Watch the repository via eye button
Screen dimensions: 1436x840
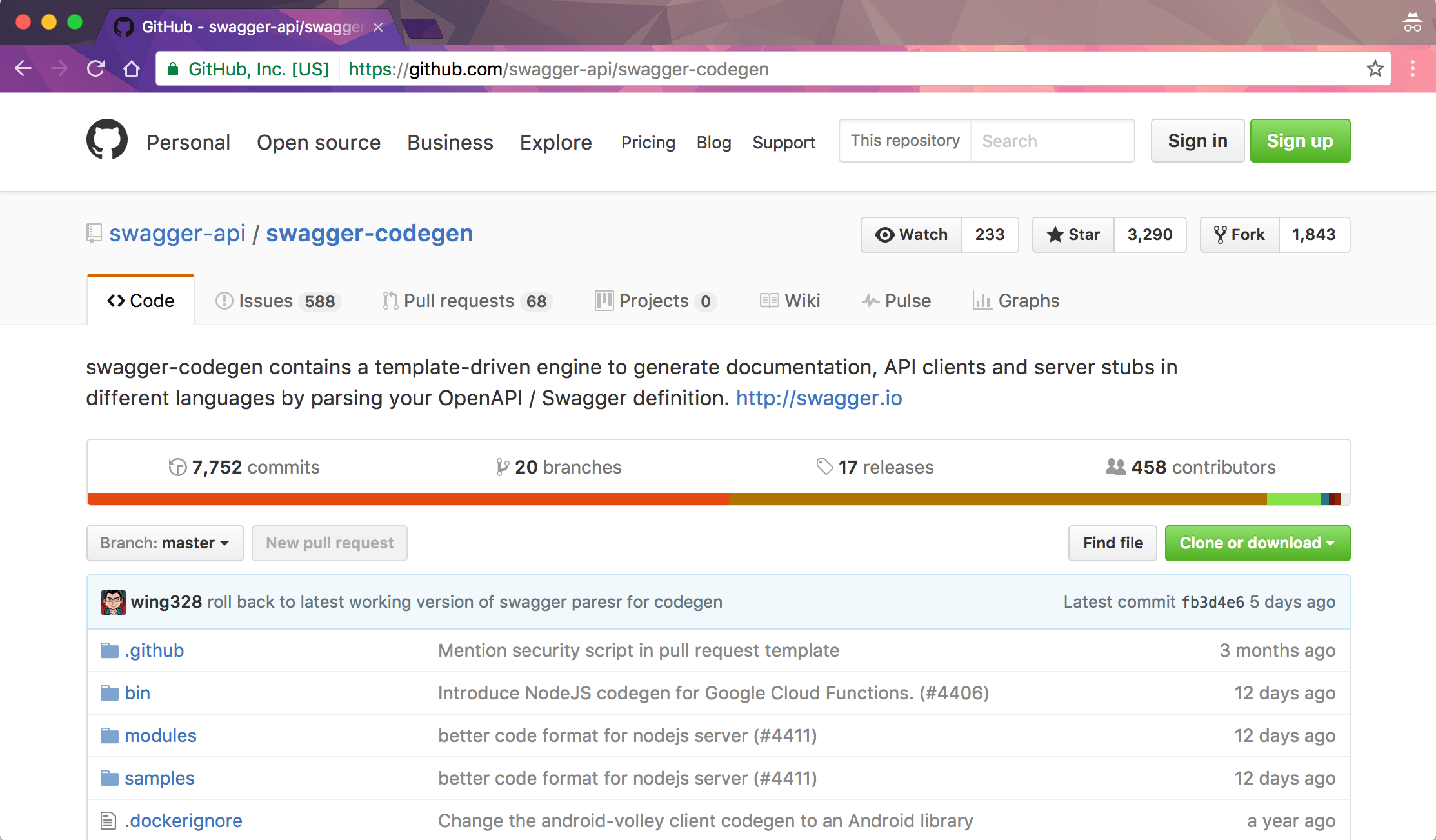pyautogui.click(x=911, y=235)
